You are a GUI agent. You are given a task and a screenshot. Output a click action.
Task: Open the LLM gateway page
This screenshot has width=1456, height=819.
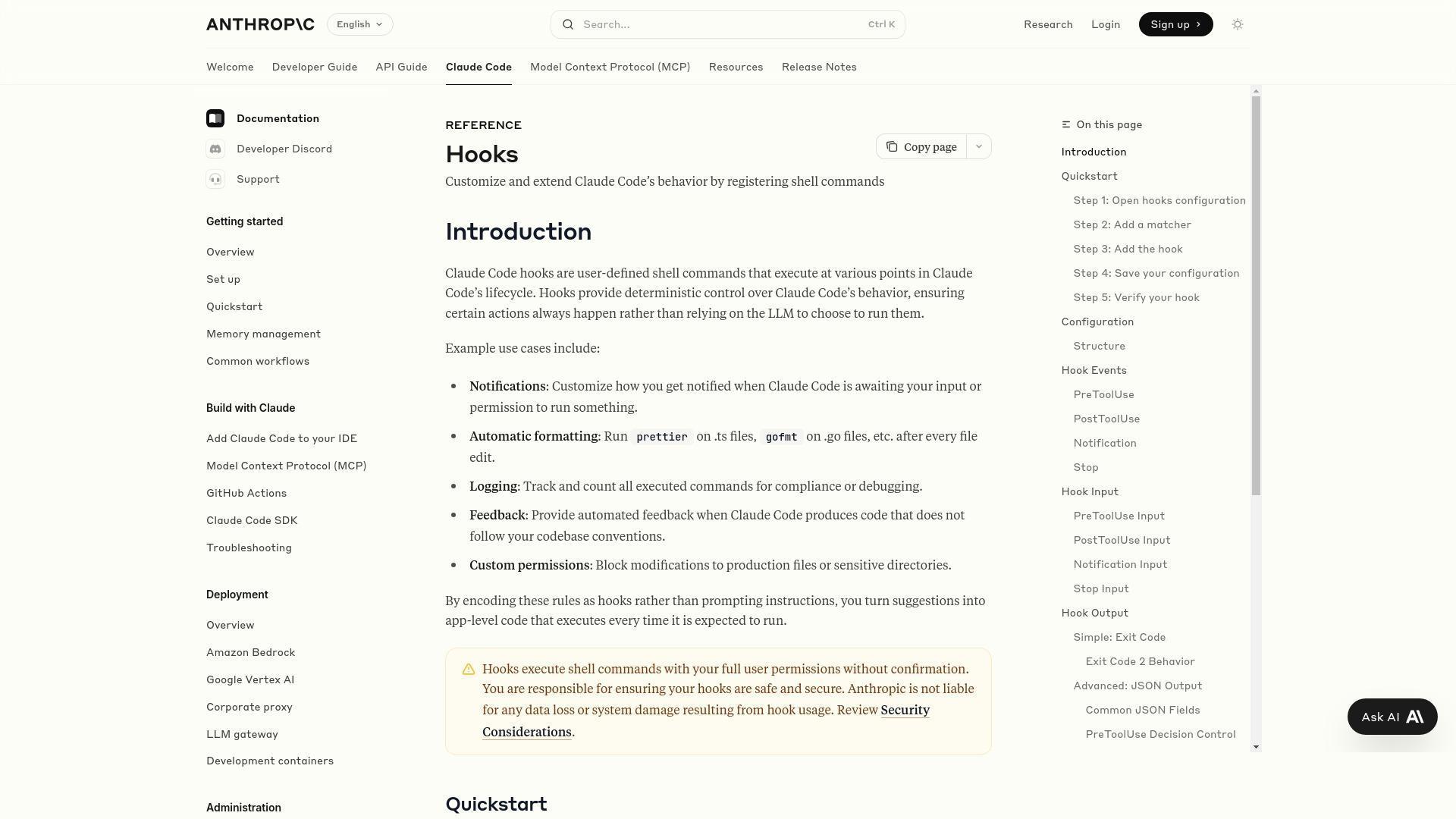pyautogui.click(x=242, y=734)
